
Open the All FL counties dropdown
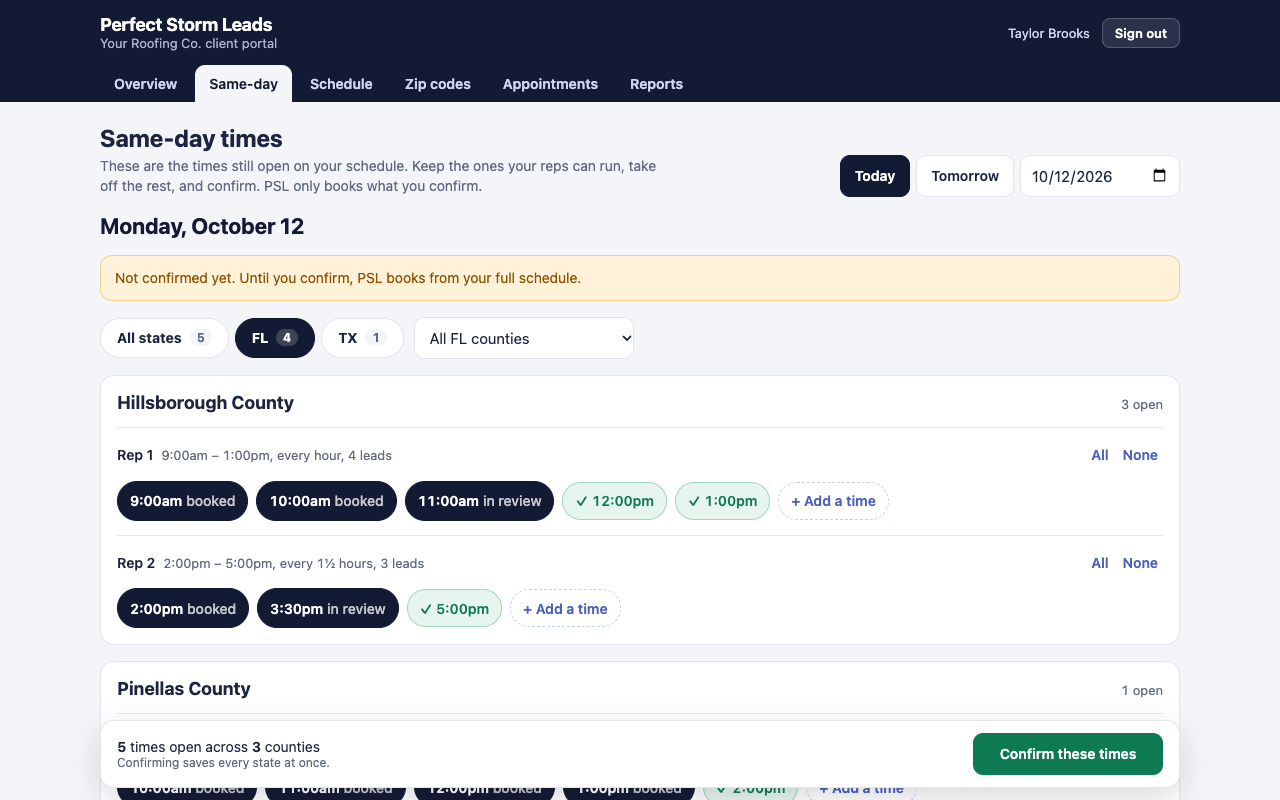point(524,338)
